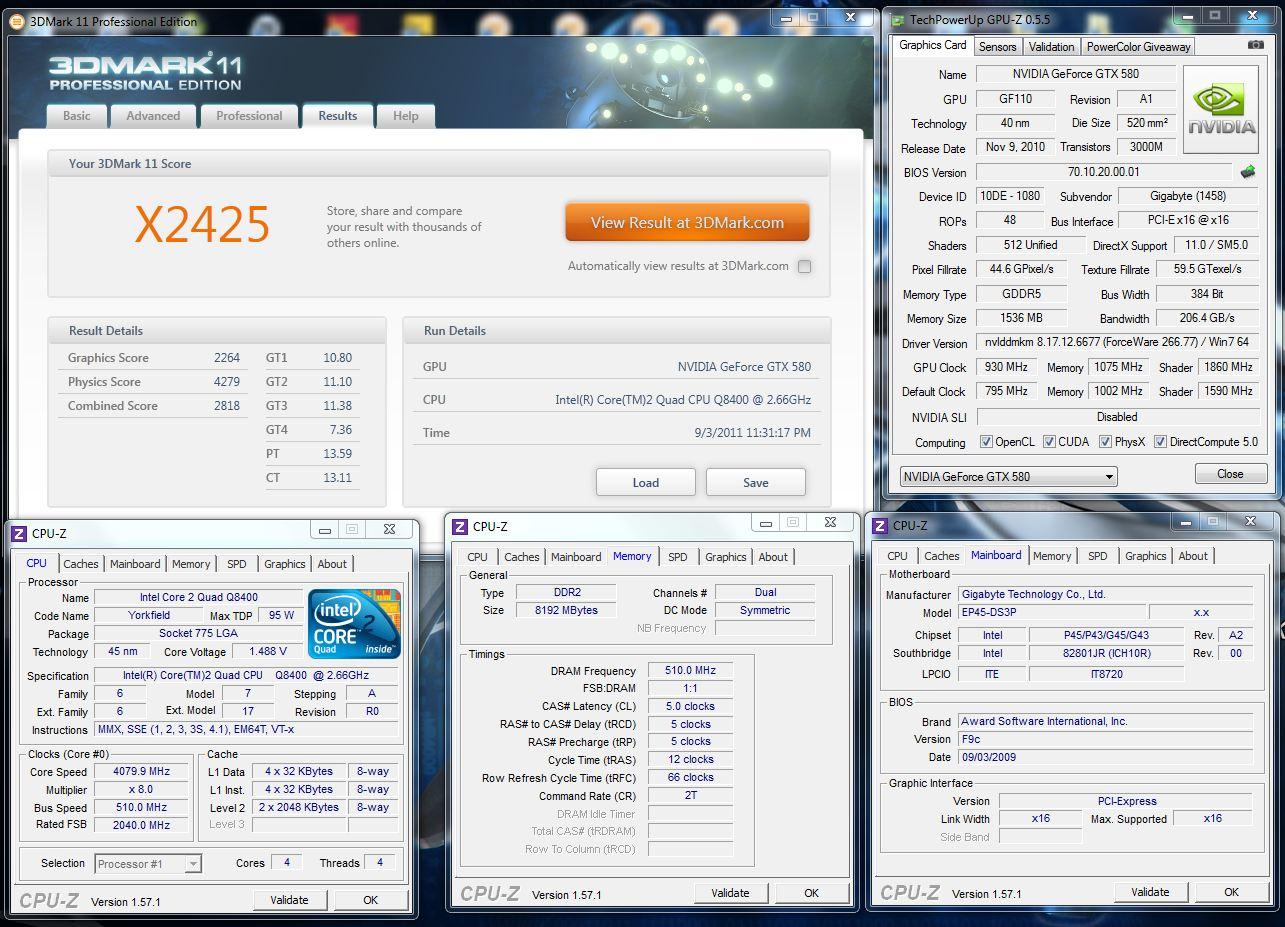Screen dimensions: 1285x927
Task: Toggle the PhysX checkbox in GPU-Z
Action: click(1105, 442)
